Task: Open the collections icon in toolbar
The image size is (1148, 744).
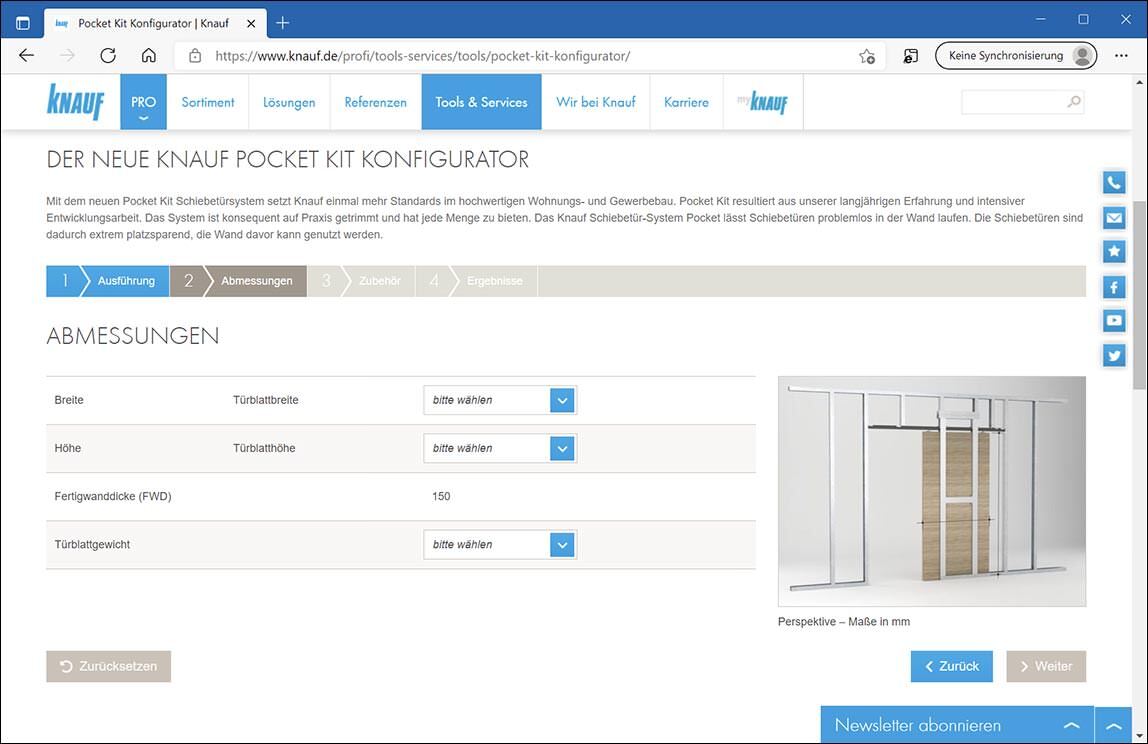Action: 910,56
